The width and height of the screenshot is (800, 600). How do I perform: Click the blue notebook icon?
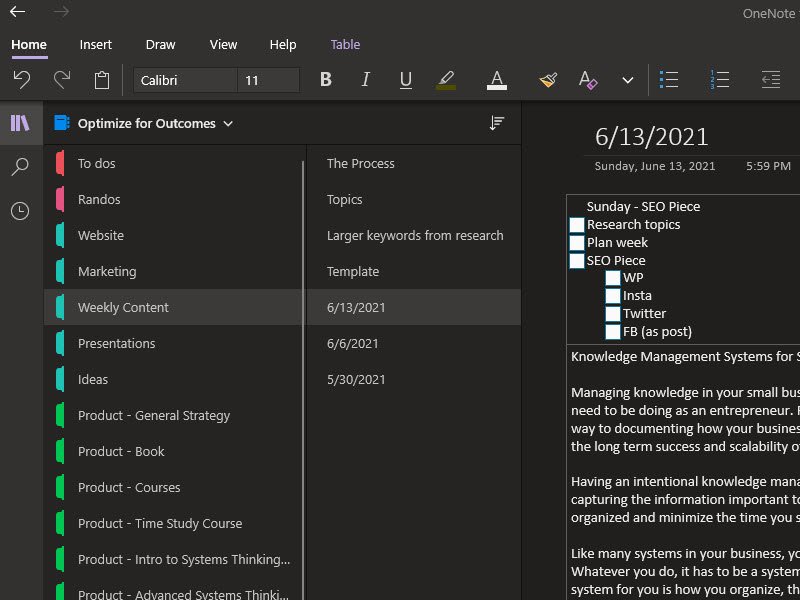(62, 123)
